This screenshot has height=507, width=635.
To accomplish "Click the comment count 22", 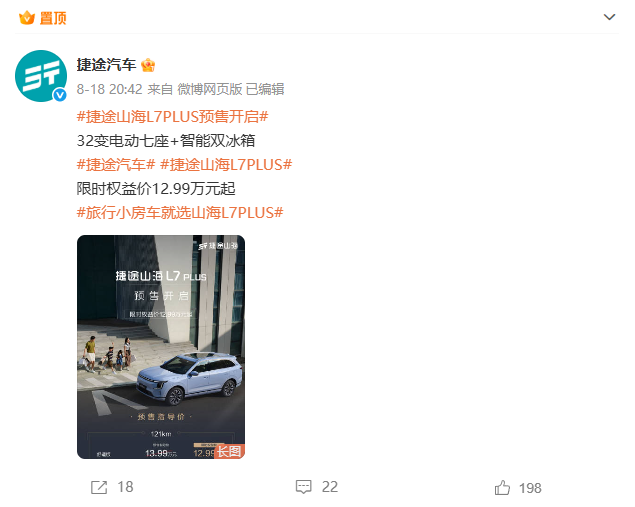I will [330, 487].
